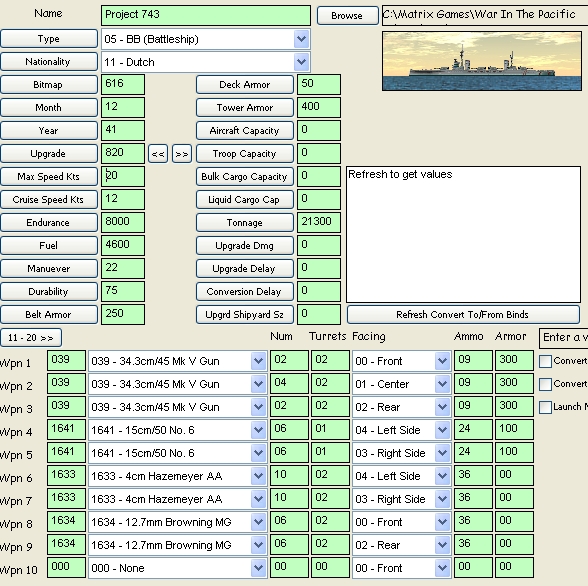
Task: Click the Tonnage field showing 21300
Action: coord(319,222)
